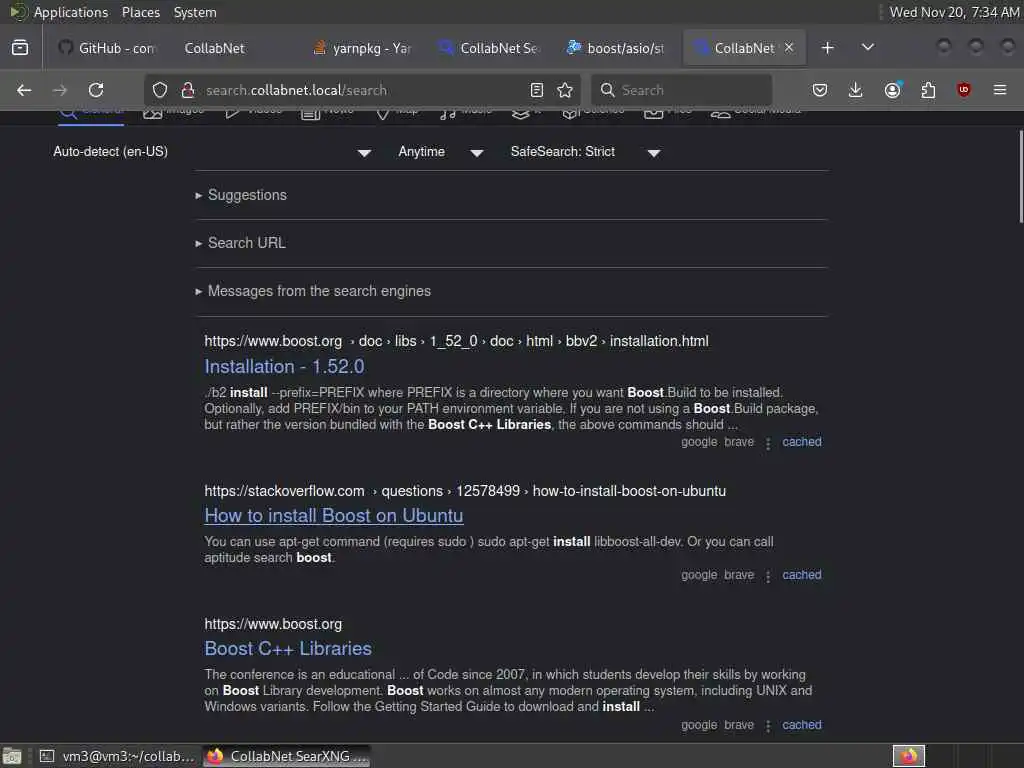
Task: Open cached link for stackoverflow result
Action: pos(802,575)
